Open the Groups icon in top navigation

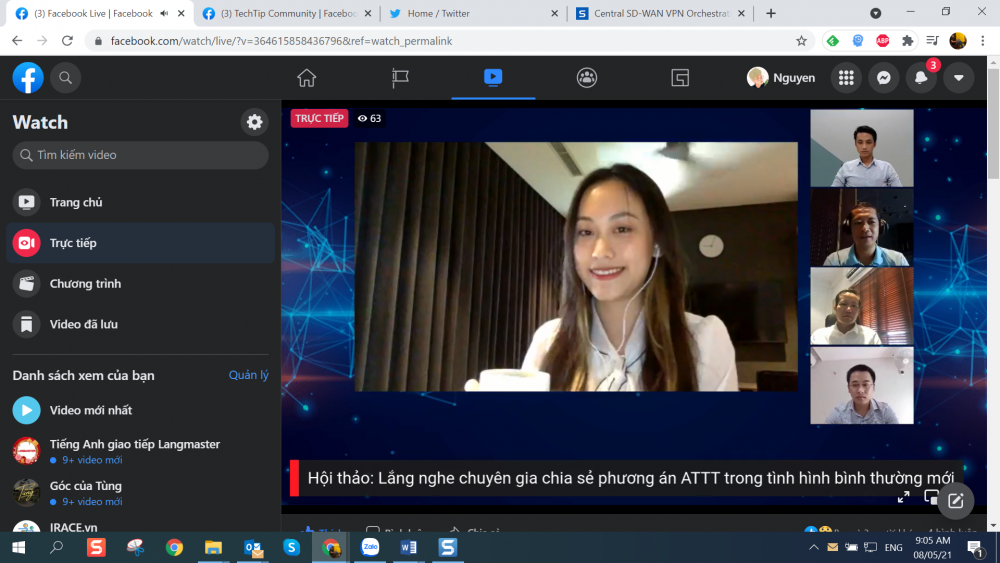tap(587, 78)
